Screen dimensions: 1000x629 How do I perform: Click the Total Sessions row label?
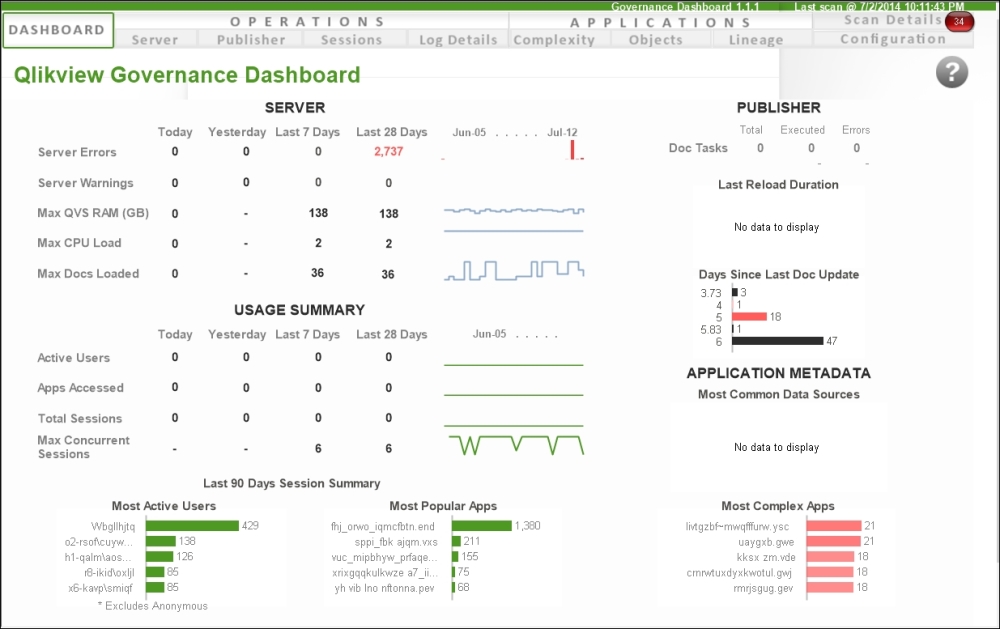pos(80,418)
